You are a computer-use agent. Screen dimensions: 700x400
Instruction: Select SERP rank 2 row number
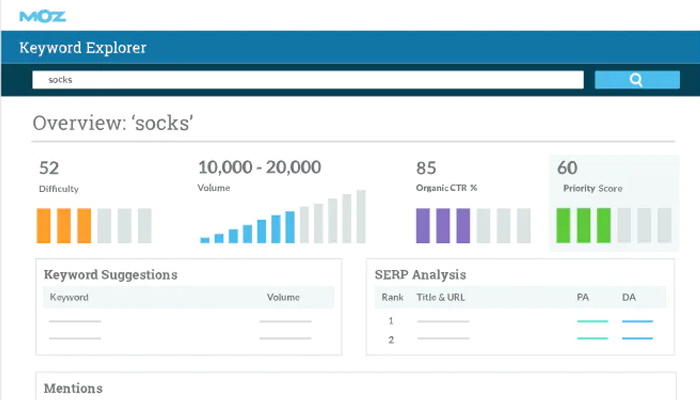(x=391, y=340)
